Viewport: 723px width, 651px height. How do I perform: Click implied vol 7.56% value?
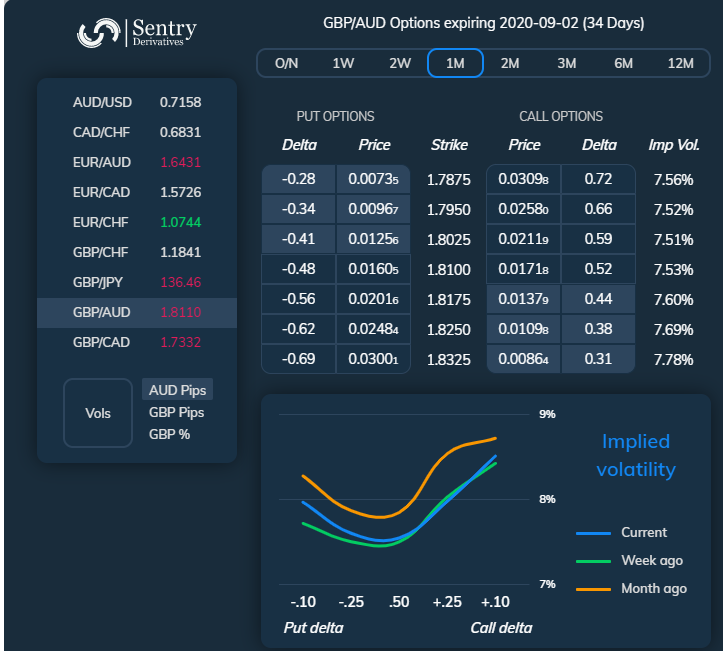(x=673, y=180)
